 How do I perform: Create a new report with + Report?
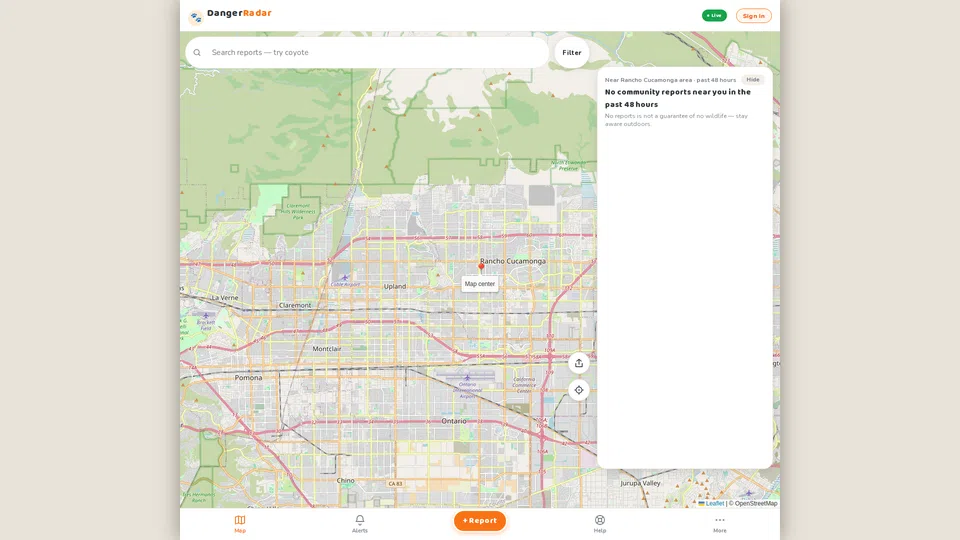coord(479,521)
